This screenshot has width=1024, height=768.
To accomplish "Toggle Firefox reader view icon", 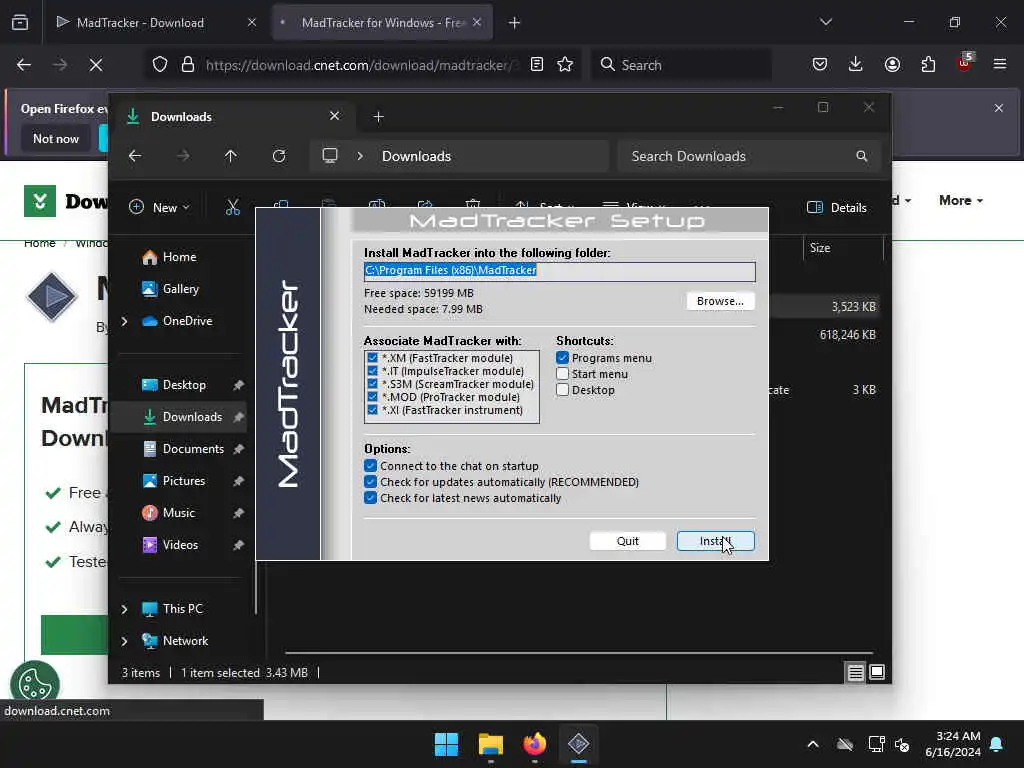I will coord(537,64).
